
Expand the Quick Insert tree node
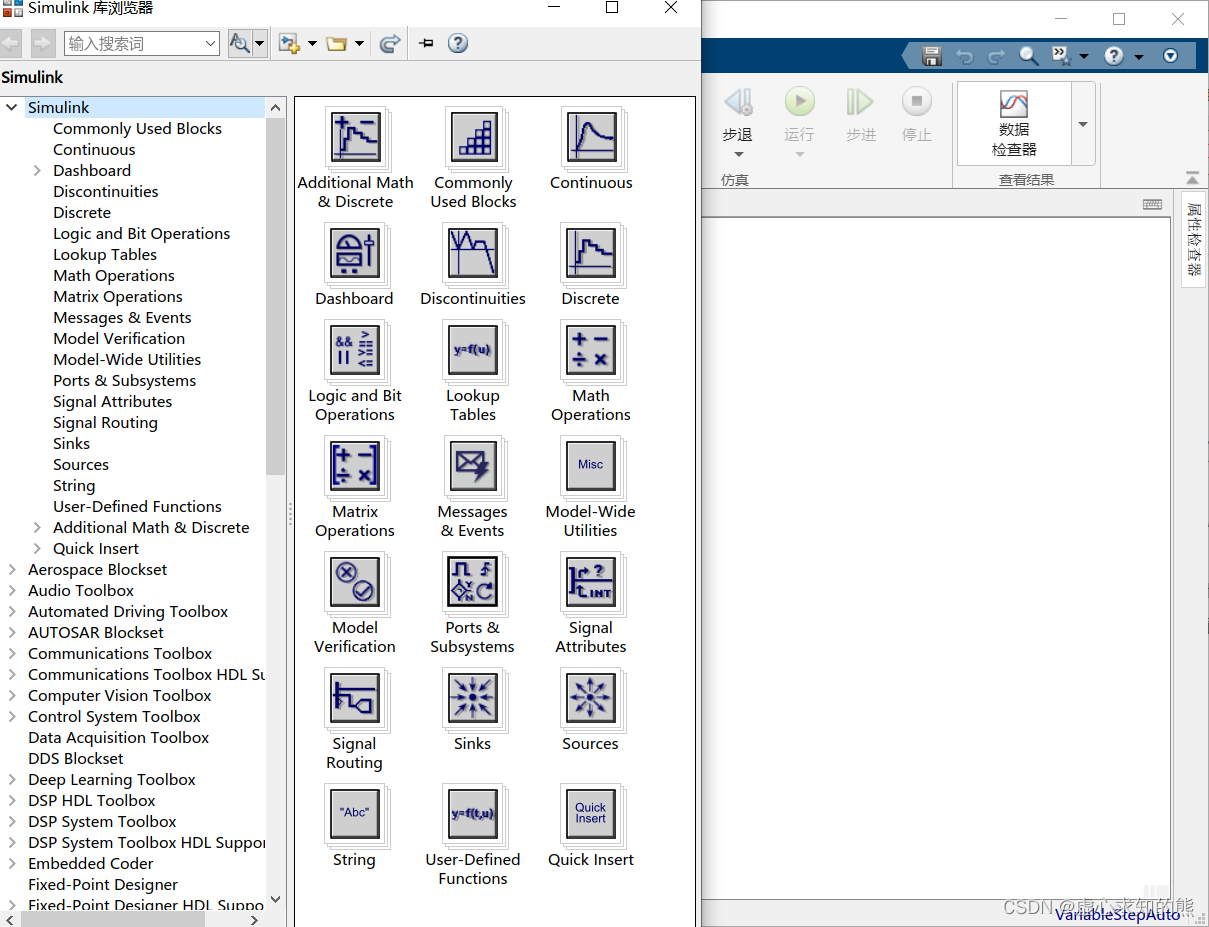point(37,549)
